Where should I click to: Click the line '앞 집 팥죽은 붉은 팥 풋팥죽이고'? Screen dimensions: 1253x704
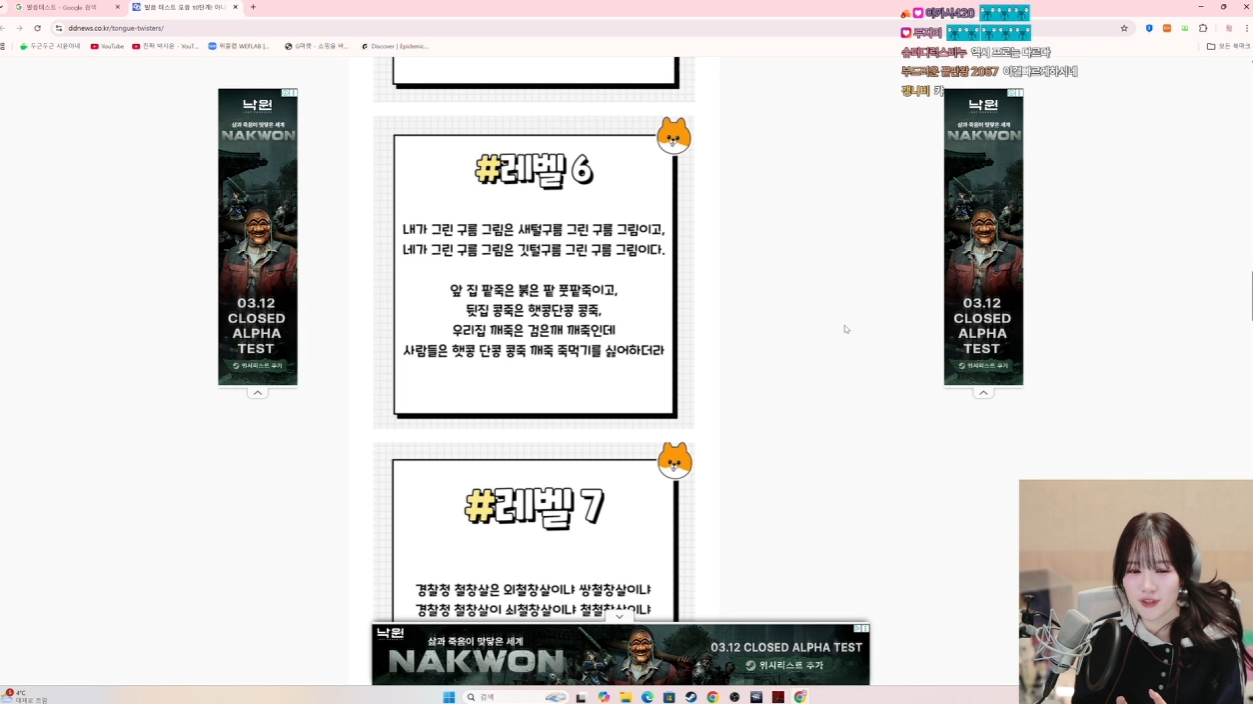[x=534, y=290]
